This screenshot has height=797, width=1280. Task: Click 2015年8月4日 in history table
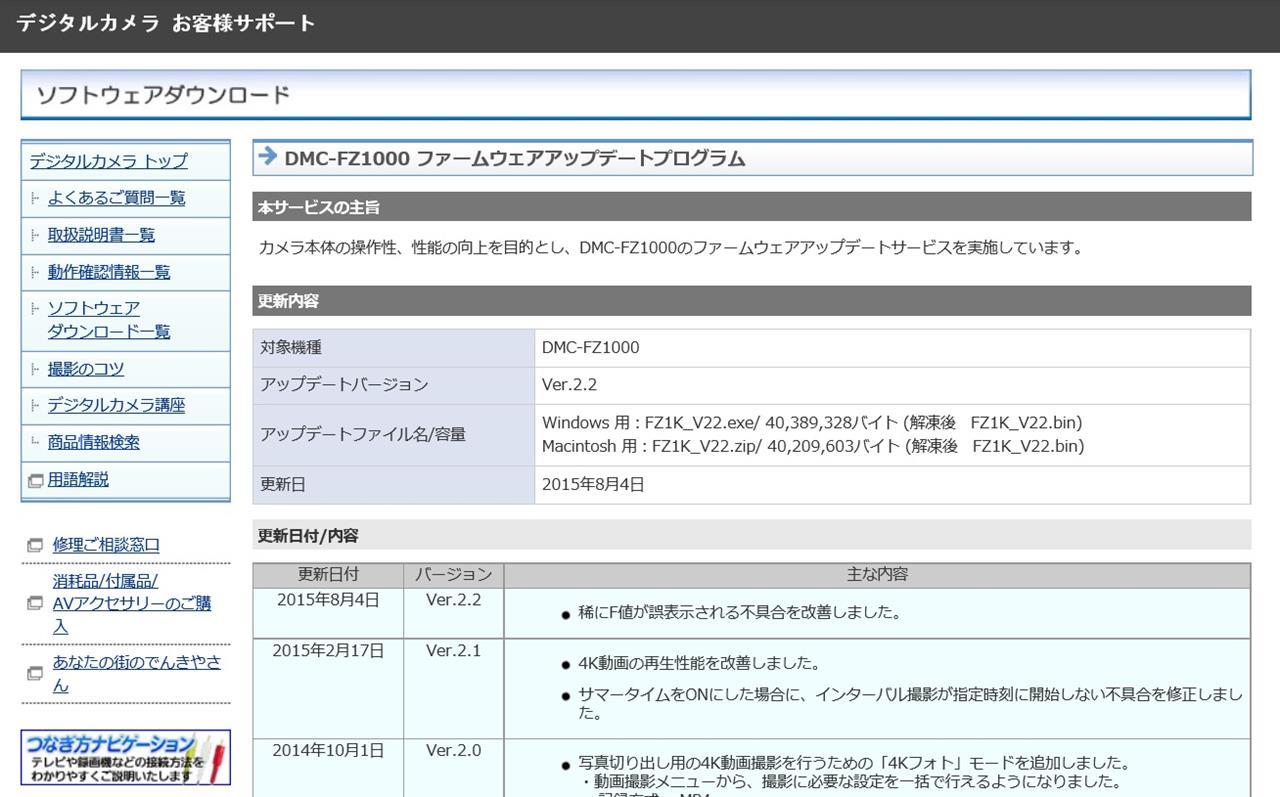point(328,600)
